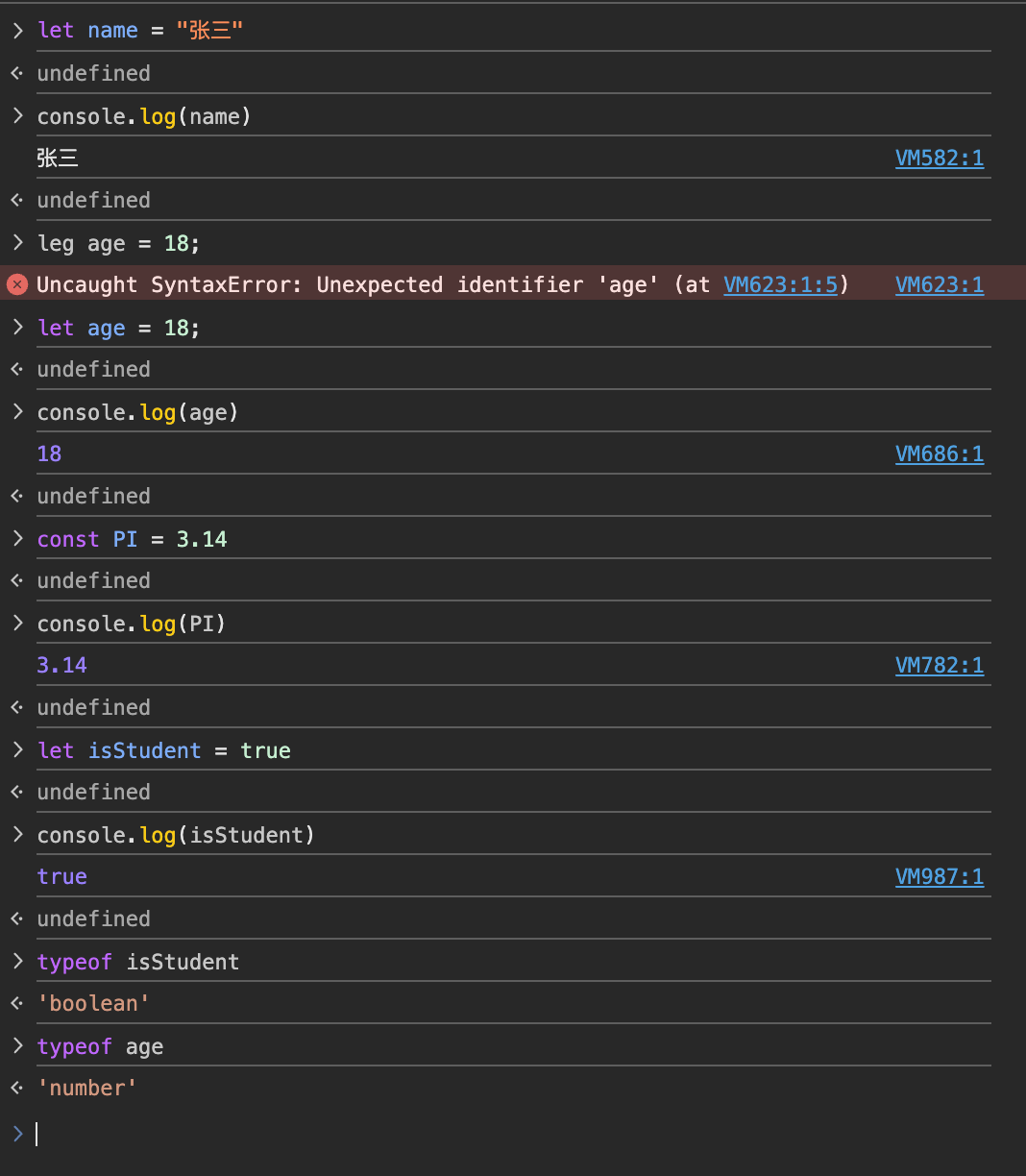Click the 'typeof isStudent' command line
Image resolution: width=1026 pixels, height=1176 pixels.
(137, 962)
